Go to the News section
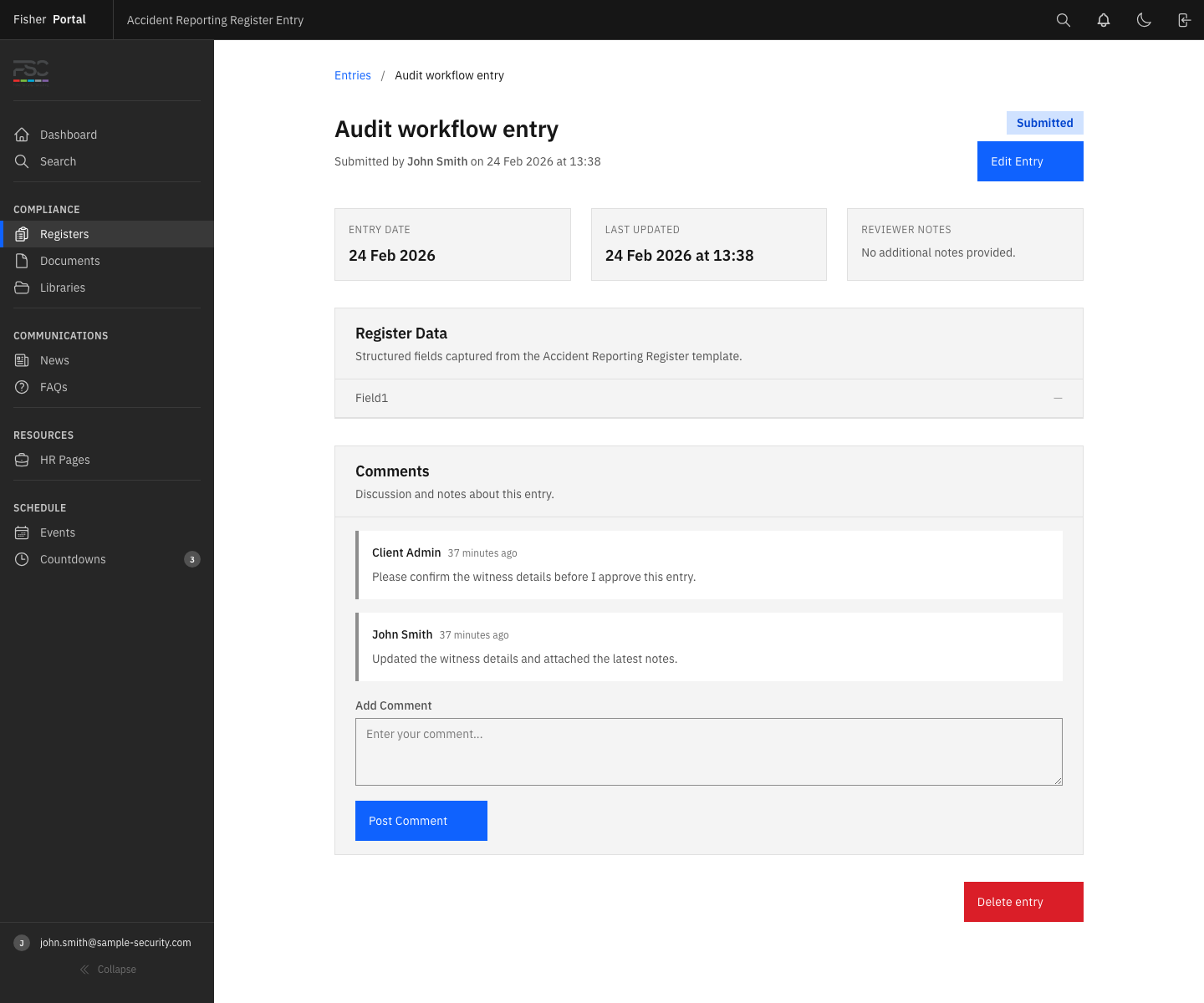The image size is (1204, 1003). [54, 360]
